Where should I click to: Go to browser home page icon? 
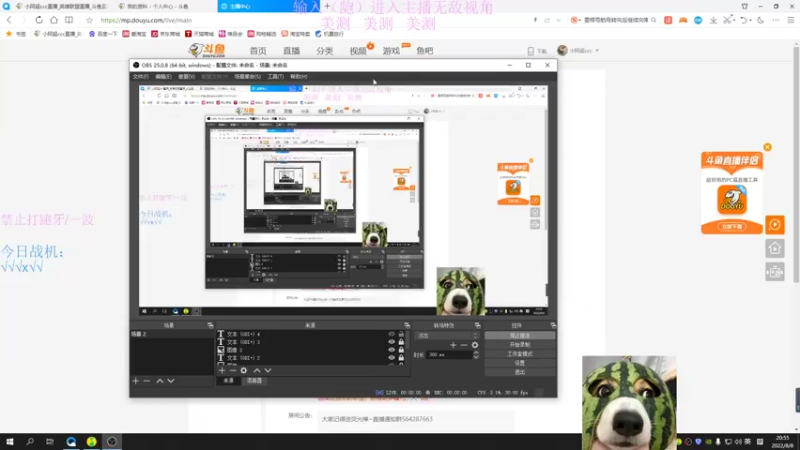tap(54, 20)
